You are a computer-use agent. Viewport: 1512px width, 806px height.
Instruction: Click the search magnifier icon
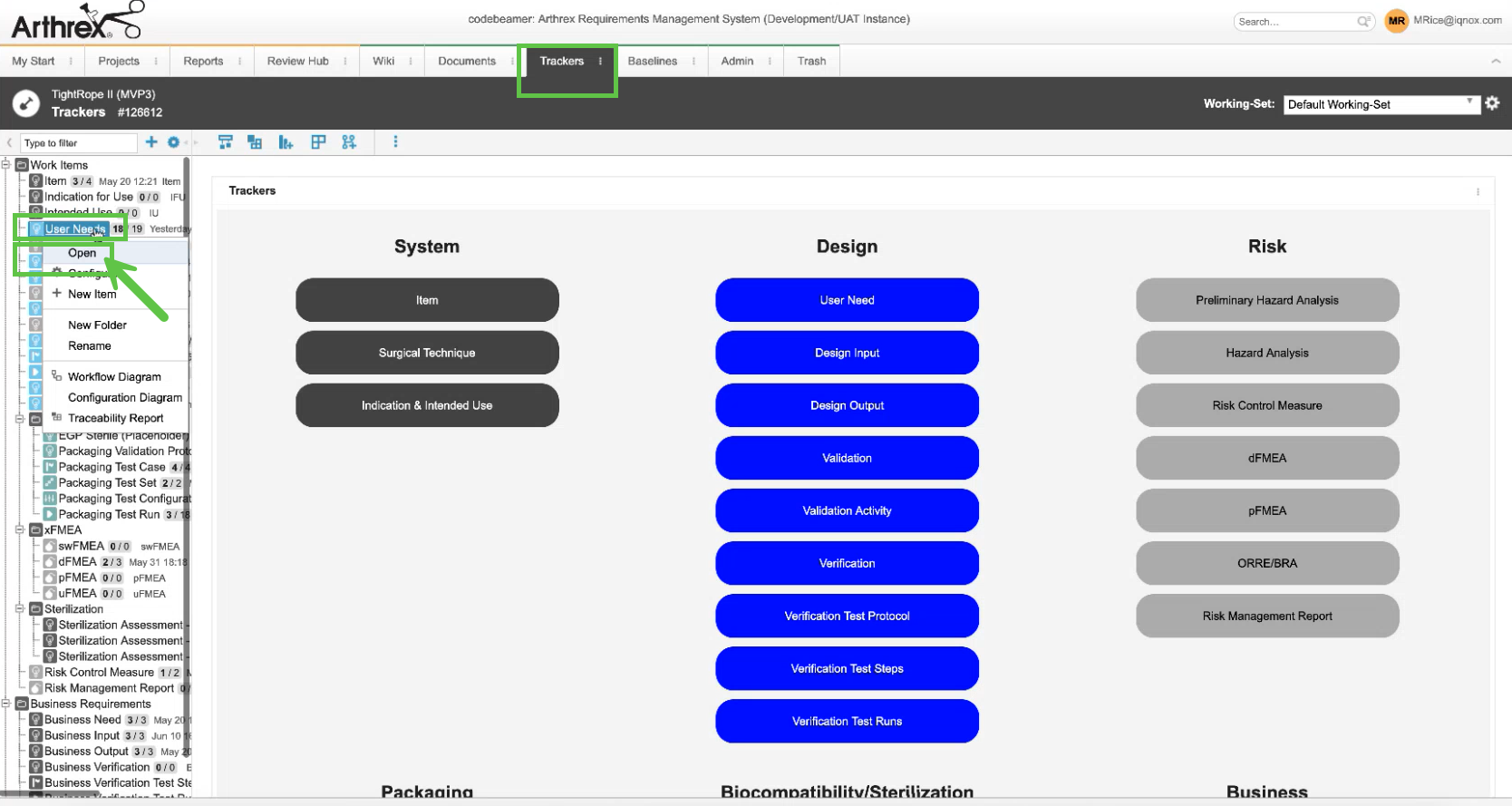pyautogui.click(x=1362, y=22)
